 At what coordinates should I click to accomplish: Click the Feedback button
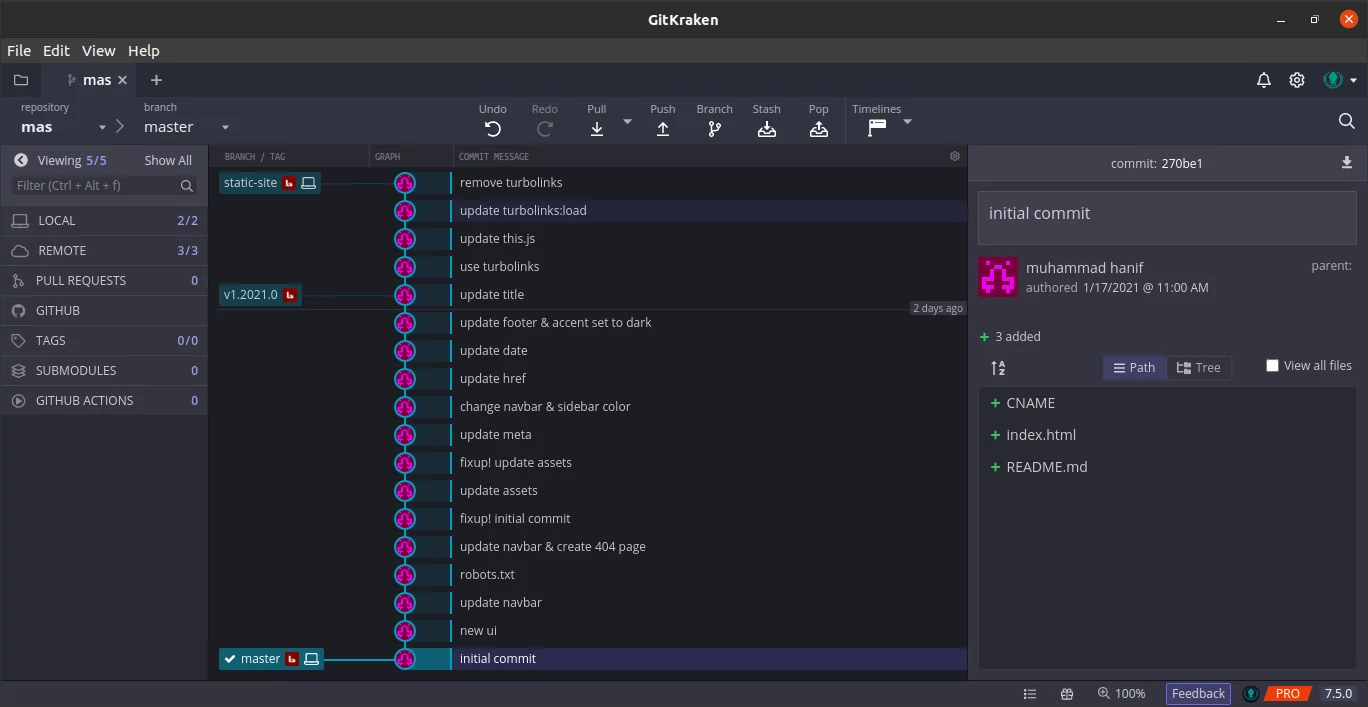point(1198,694)
